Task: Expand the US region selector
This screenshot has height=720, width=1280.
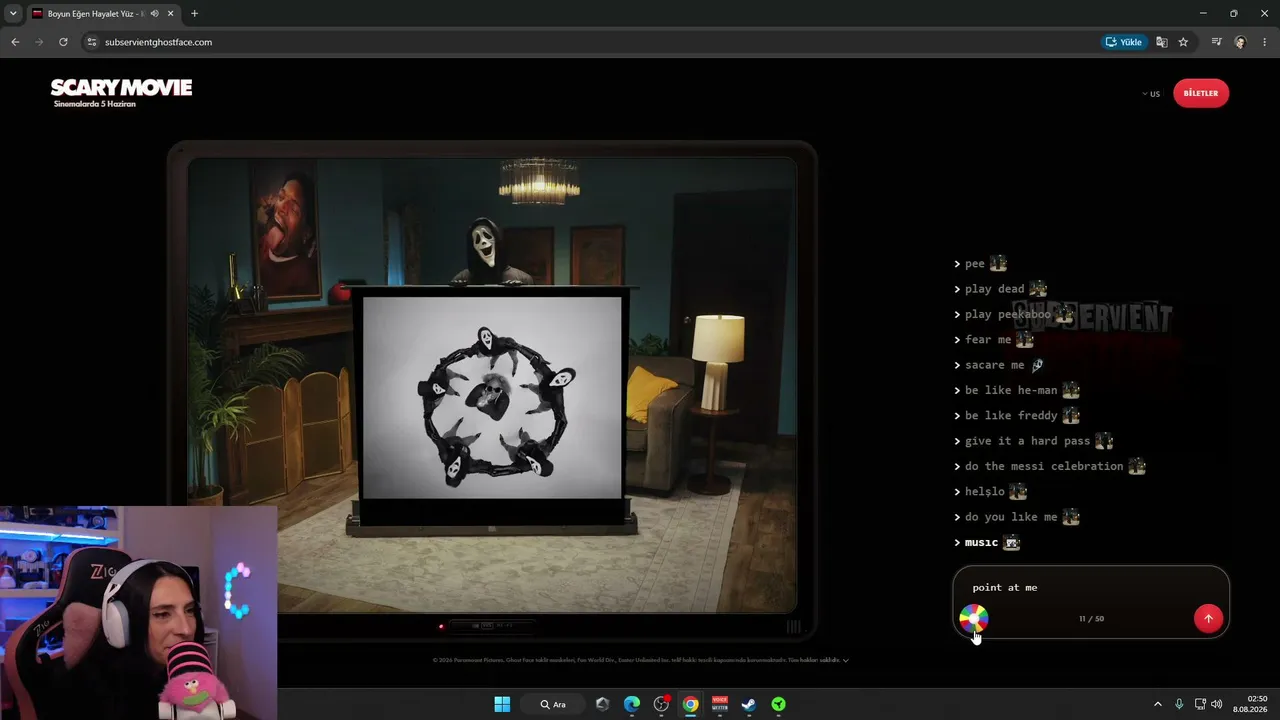Action: point(1151,94)
